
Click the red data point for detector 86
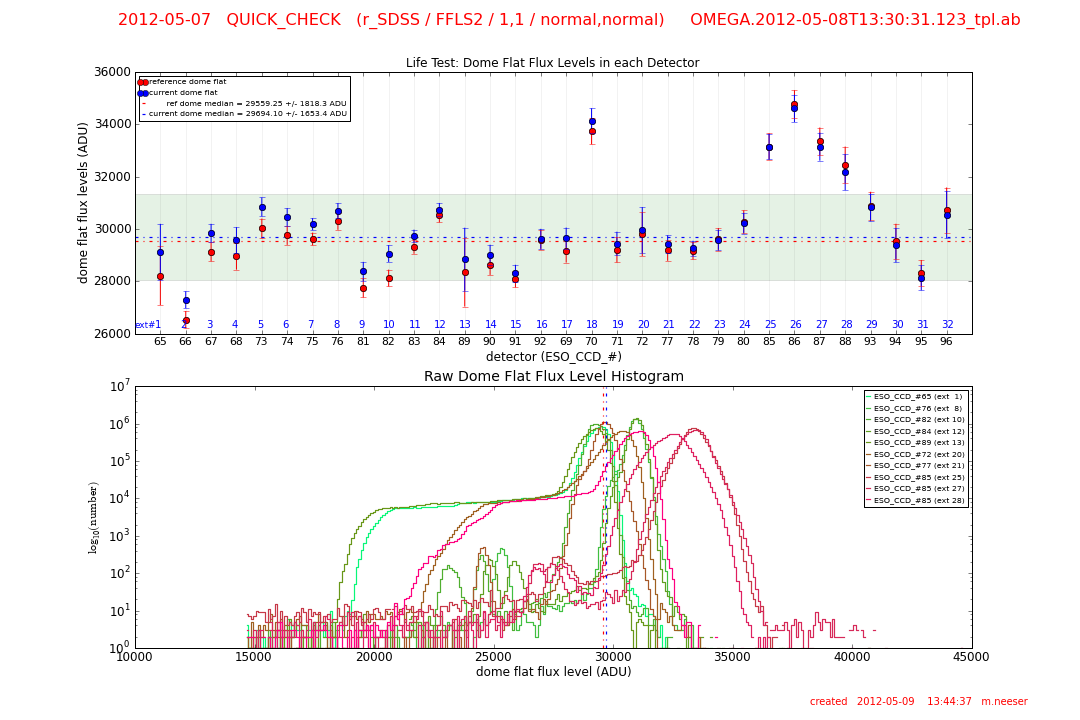tap(794, 104)
